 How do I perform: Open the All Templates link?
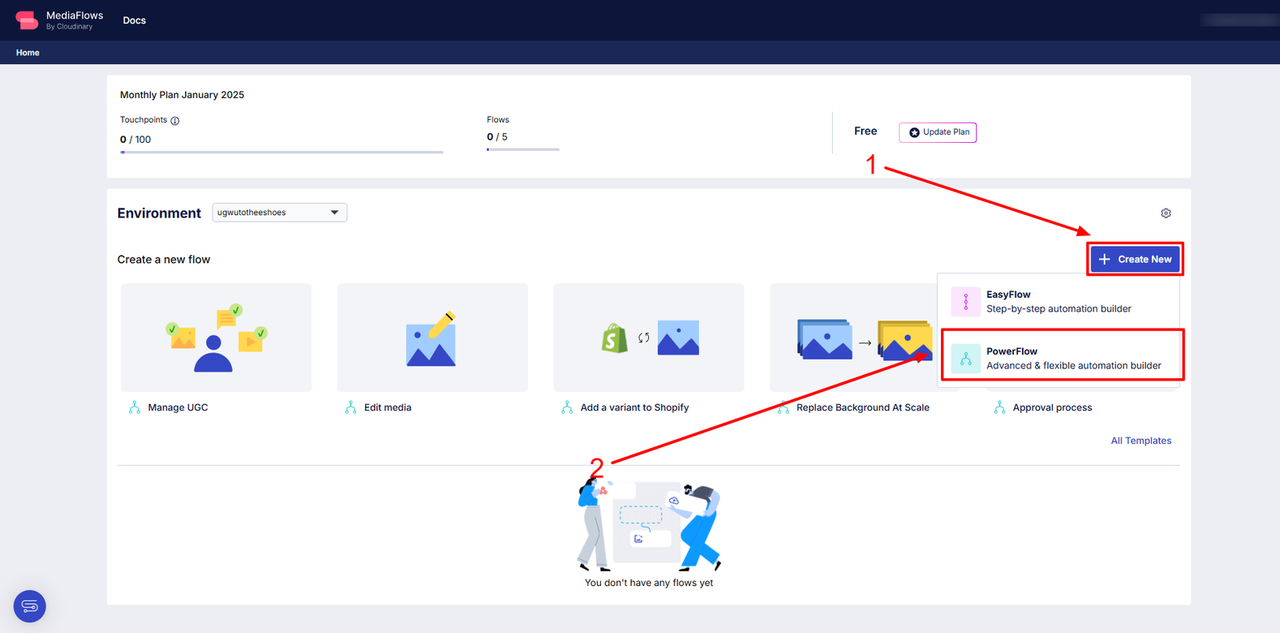pos(1141,441)
